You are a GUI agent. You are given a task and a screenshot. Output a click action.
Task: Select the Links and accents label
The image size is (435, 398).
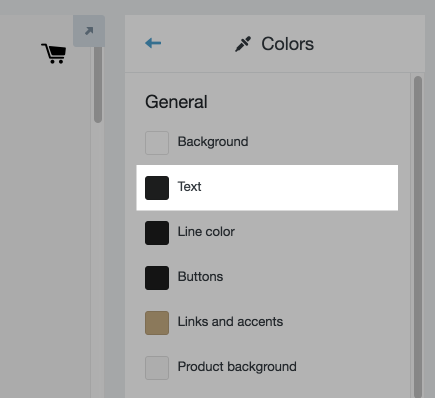click(230, 322)
